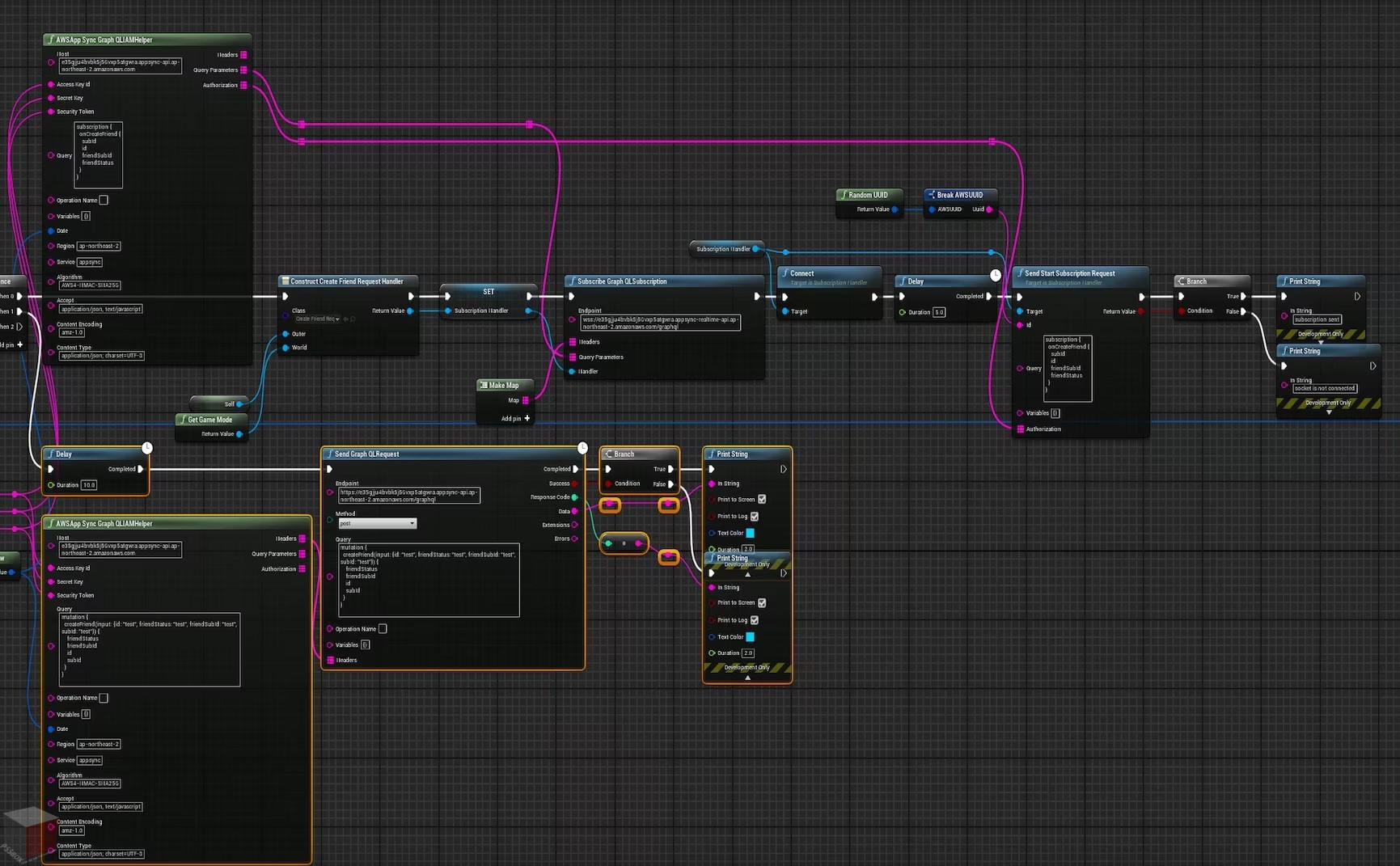The width and height of the screenshot is (1400, 866).
Task: Select the SET Subscription Handler node title
Action: (489, 291)
